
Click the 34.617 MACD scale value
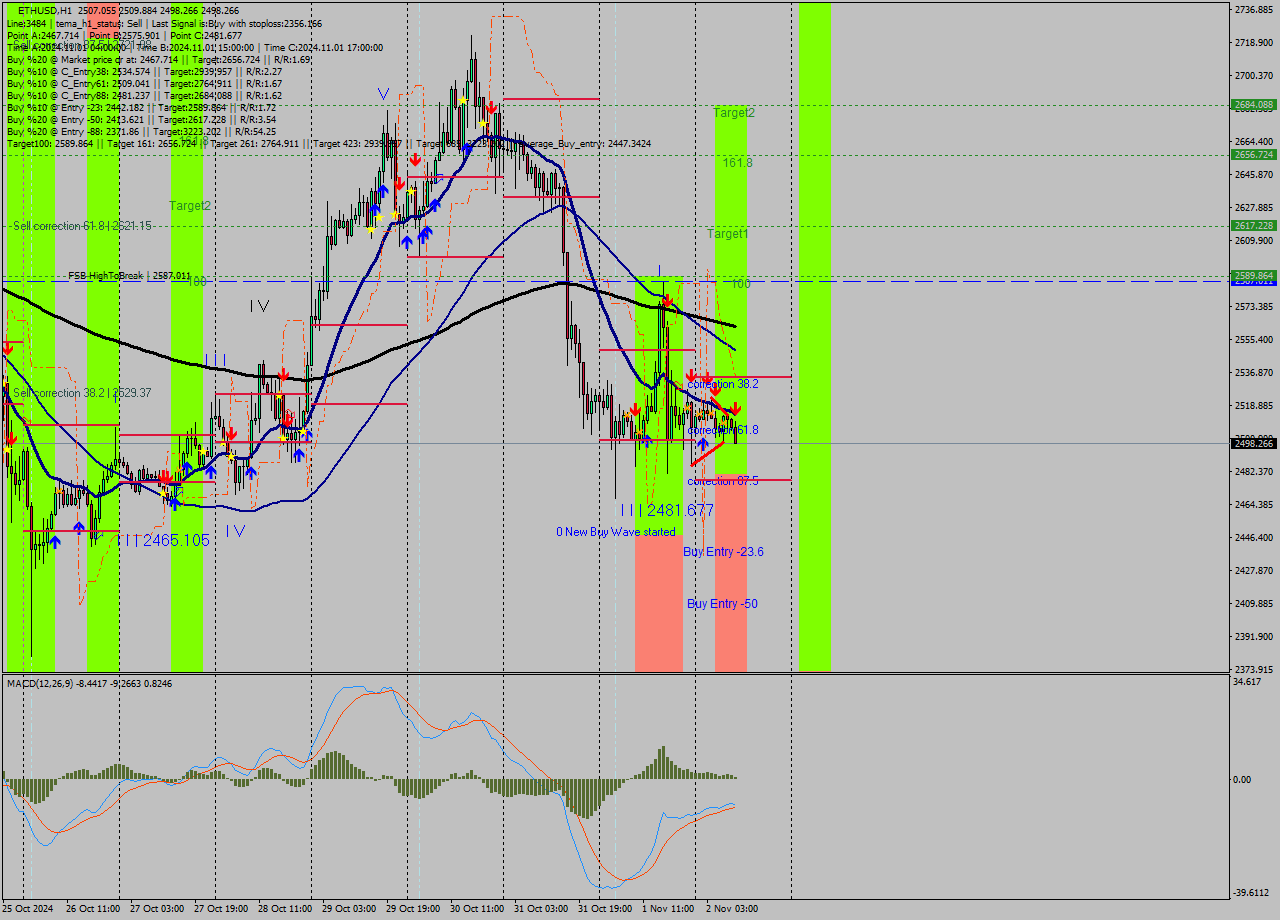tap(1248, 681)
